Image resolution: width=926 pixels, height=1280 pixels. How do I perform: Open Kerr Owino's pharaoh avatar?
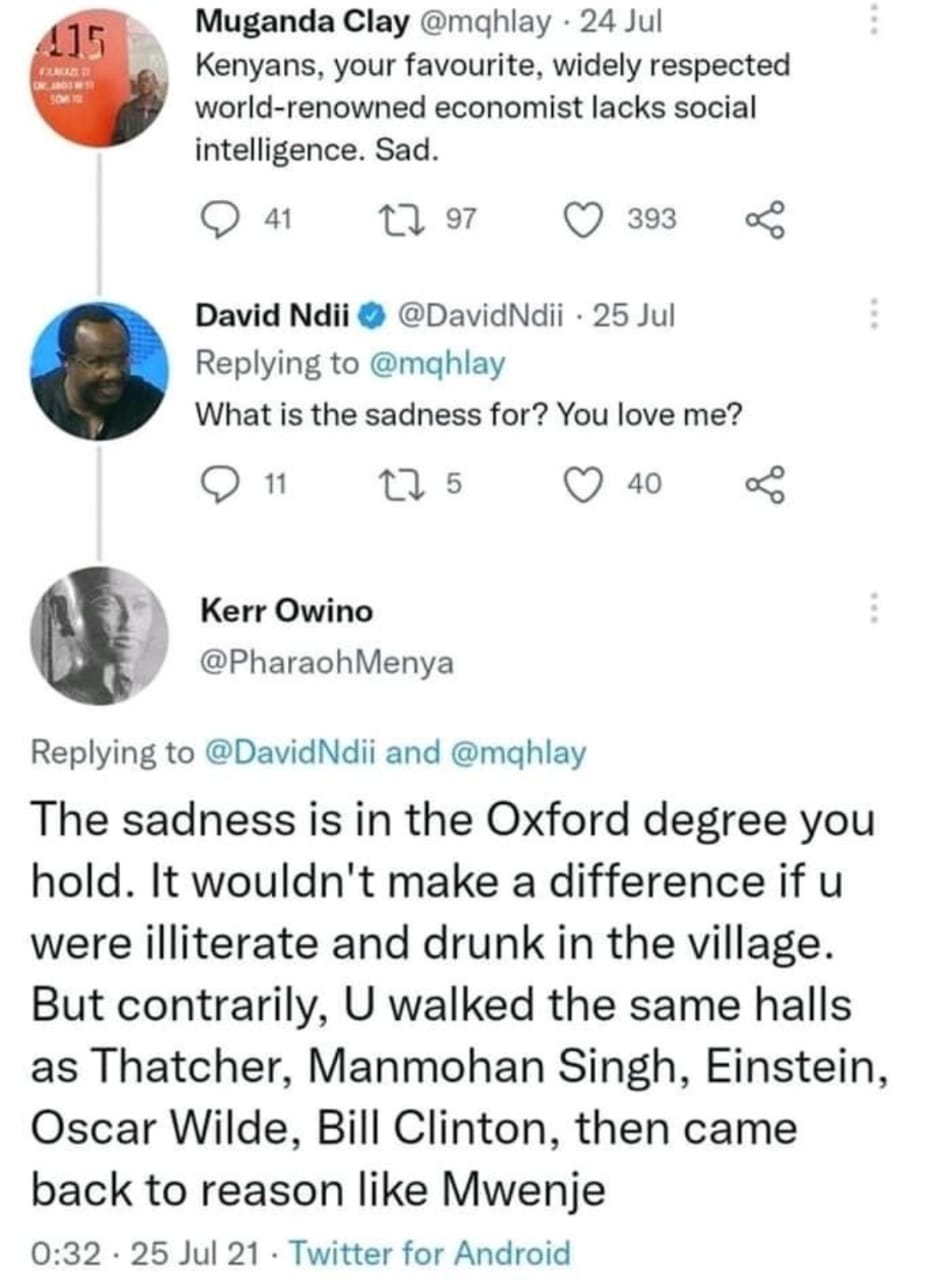[x=98, y=636]
